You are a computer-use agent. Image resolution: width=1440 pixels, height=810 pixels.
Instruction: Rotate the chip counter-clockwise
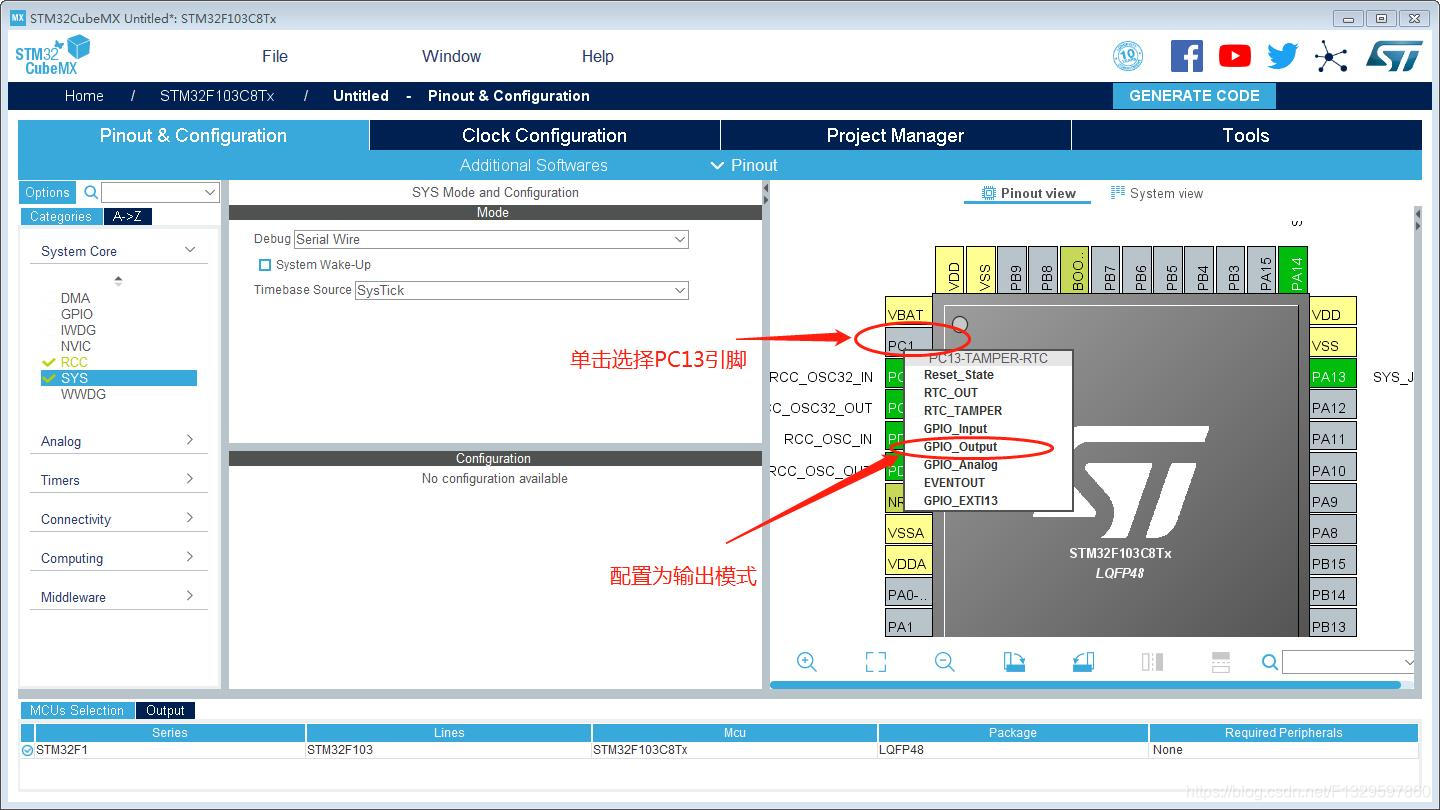pos(1083,662)
